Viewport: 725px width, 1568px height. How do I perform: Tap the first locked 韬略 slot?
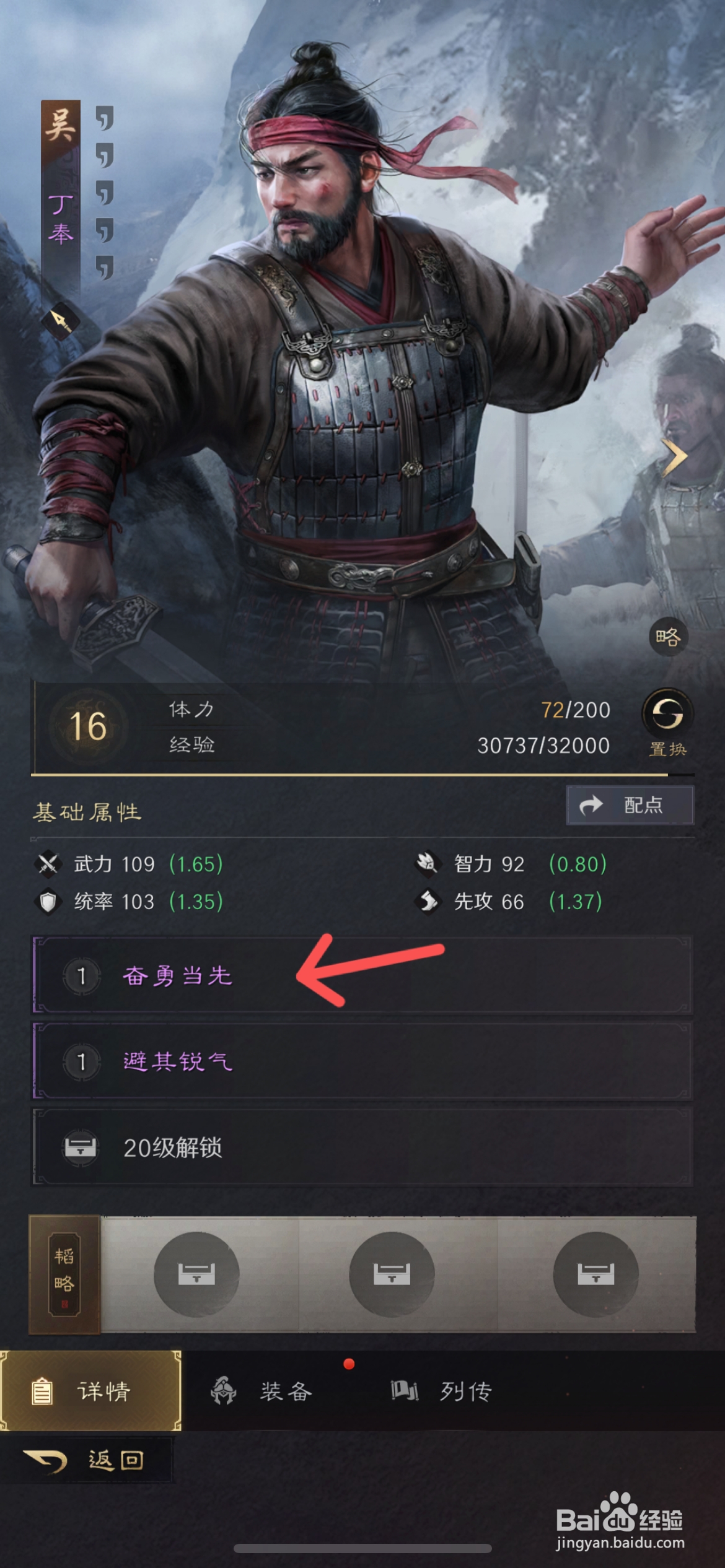[196, 1274]
